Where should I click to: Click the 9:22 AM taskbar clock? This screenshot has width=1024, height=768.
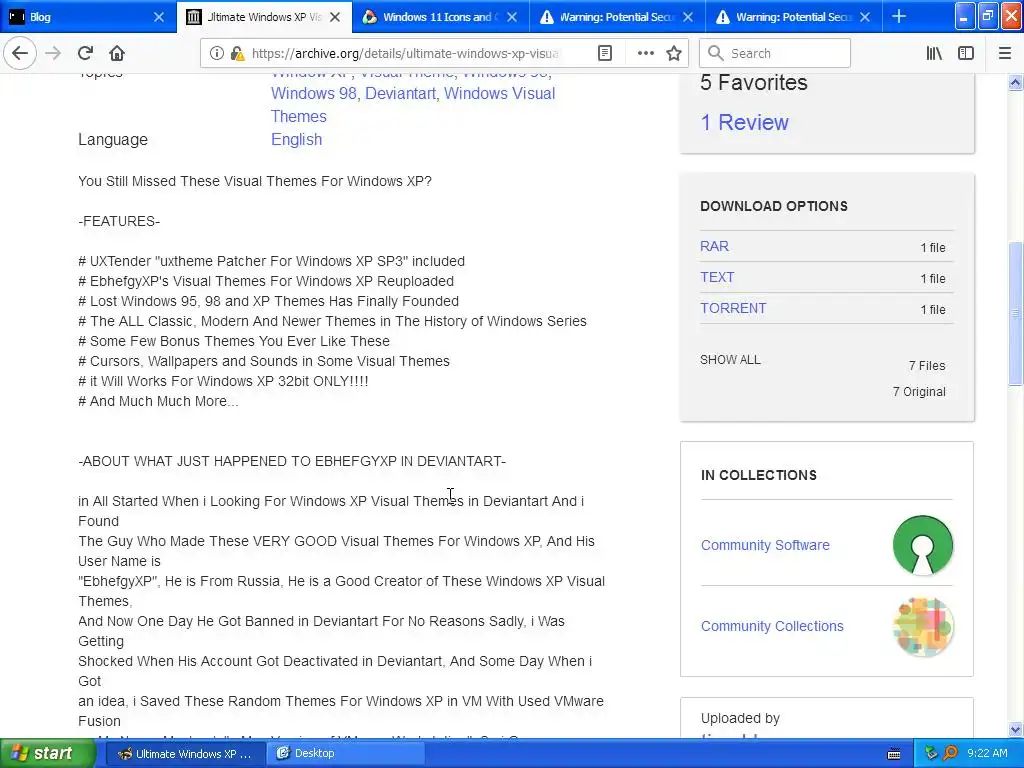987,753
